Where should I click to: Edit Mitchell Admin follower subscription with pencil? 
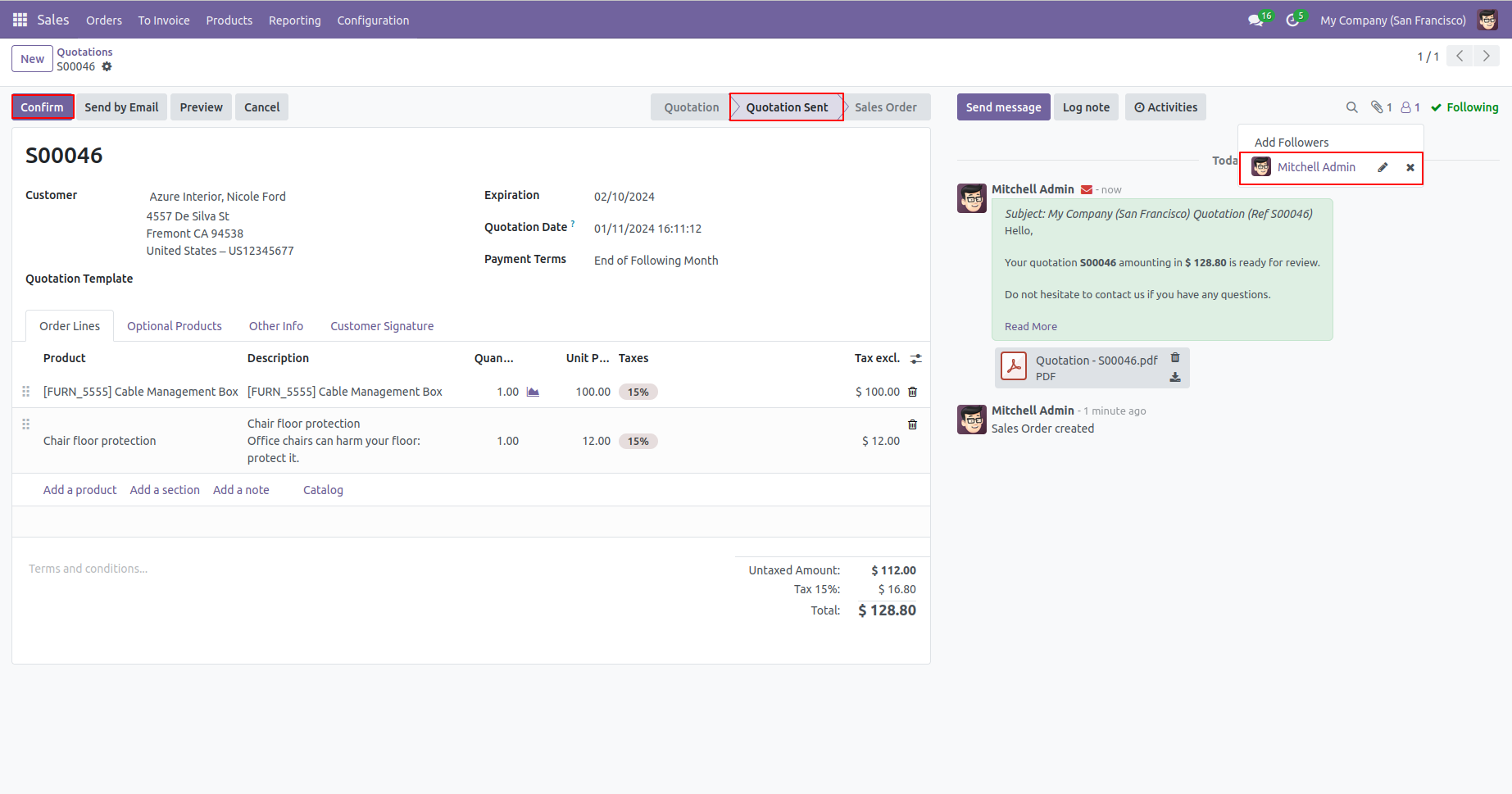click(1383, 168)
